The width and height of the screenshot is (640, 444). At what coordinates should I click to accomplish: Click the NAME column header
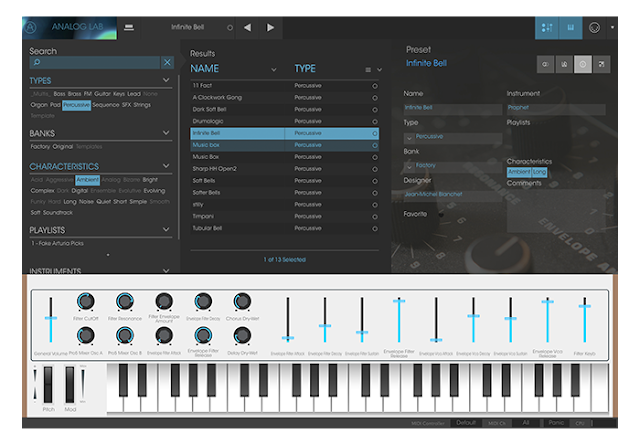(x=204, y=69)
